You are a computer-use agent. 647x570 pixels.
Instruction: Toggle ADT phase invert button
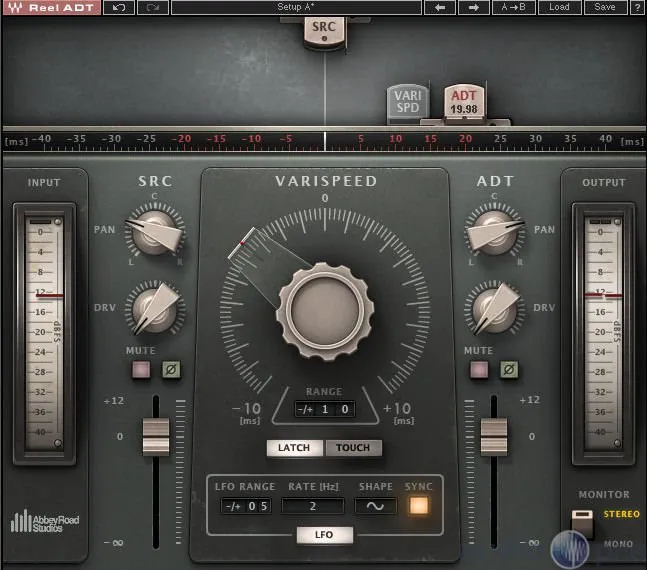tap(509, 369)
